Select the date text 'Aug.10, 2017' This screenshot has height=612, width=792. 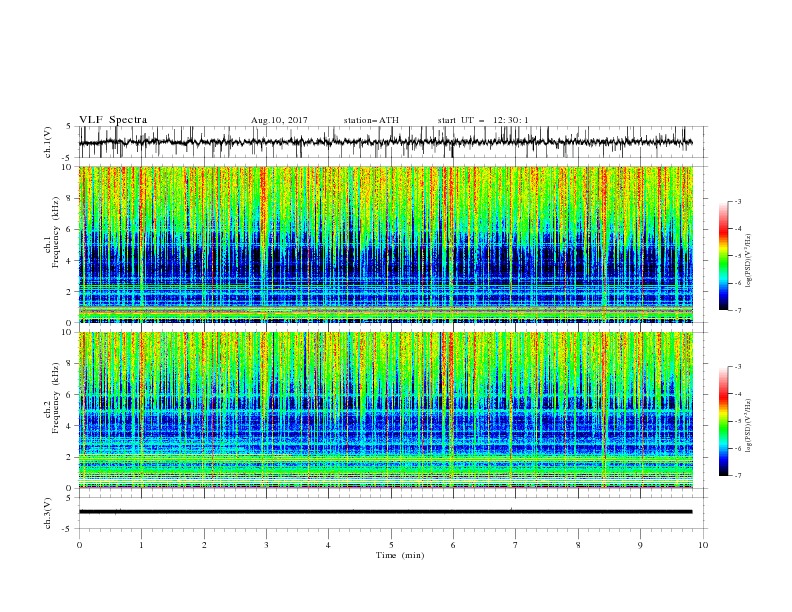[279, 120]
